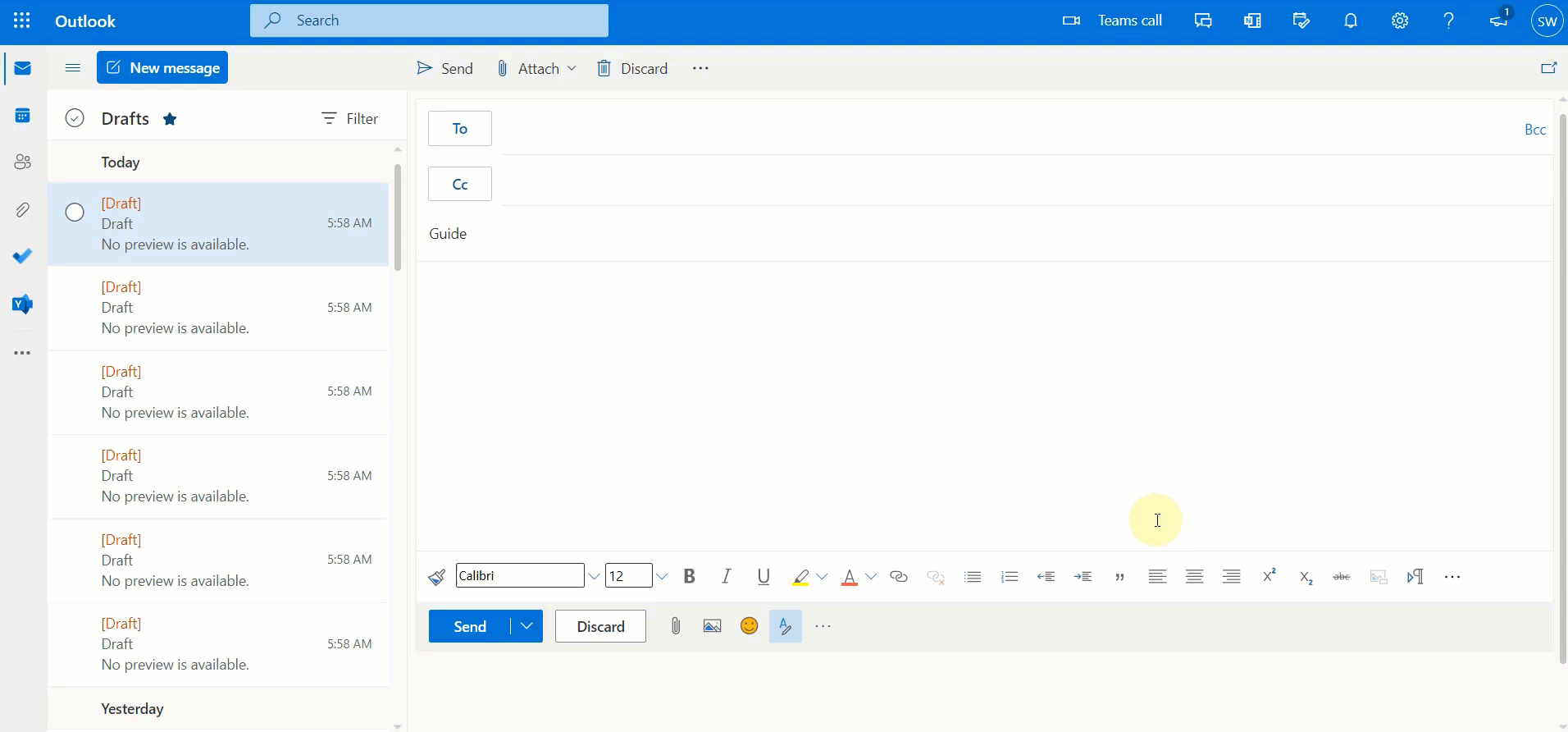Screen dimensions: 1568x732
Task: Apply the yellow highlight color
Action: point(801,577)
